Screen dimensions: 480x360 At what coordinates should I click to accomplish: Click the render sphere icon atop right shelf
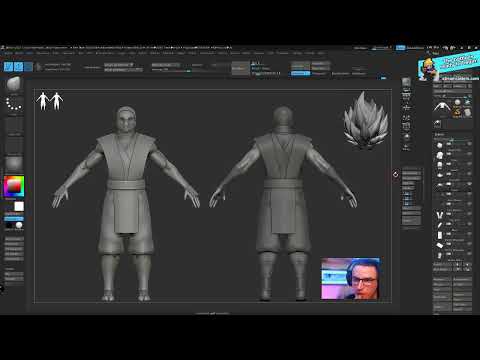point(406,82)
